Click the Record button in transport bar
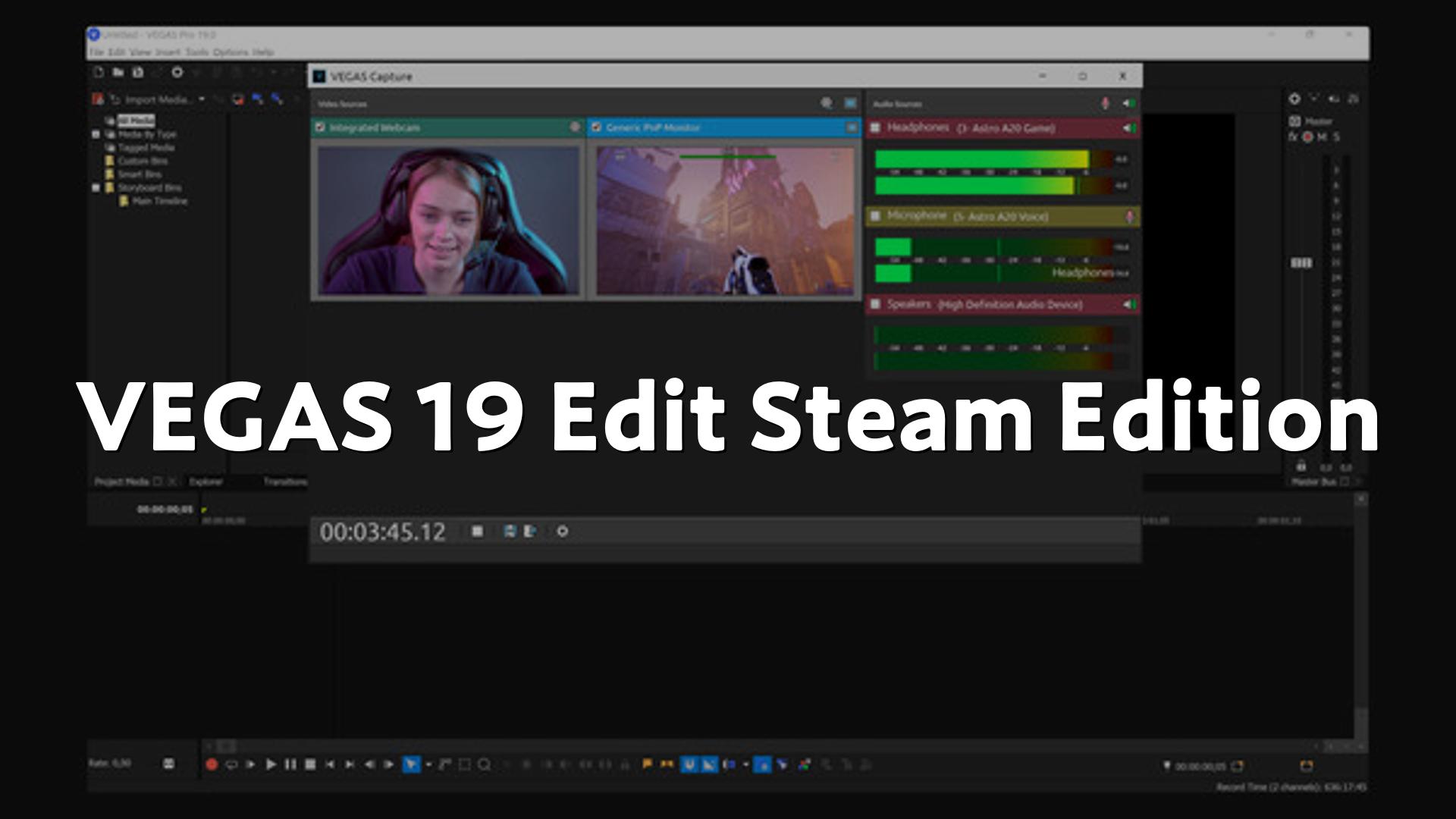Viewport: 1456px width, 819px height. (x=212, y=764)
